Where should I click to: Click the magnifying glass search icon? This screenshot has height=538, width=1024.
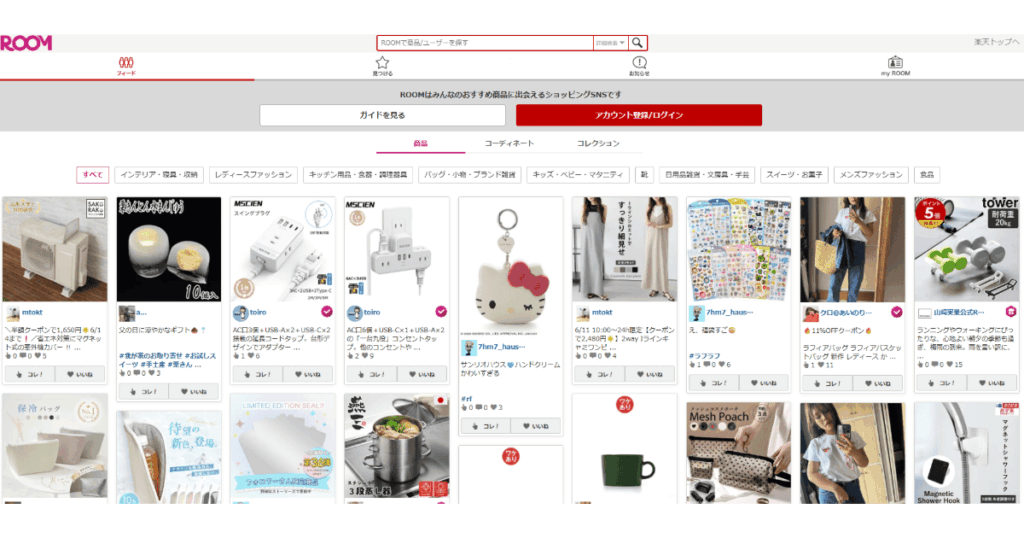point(637,43)
